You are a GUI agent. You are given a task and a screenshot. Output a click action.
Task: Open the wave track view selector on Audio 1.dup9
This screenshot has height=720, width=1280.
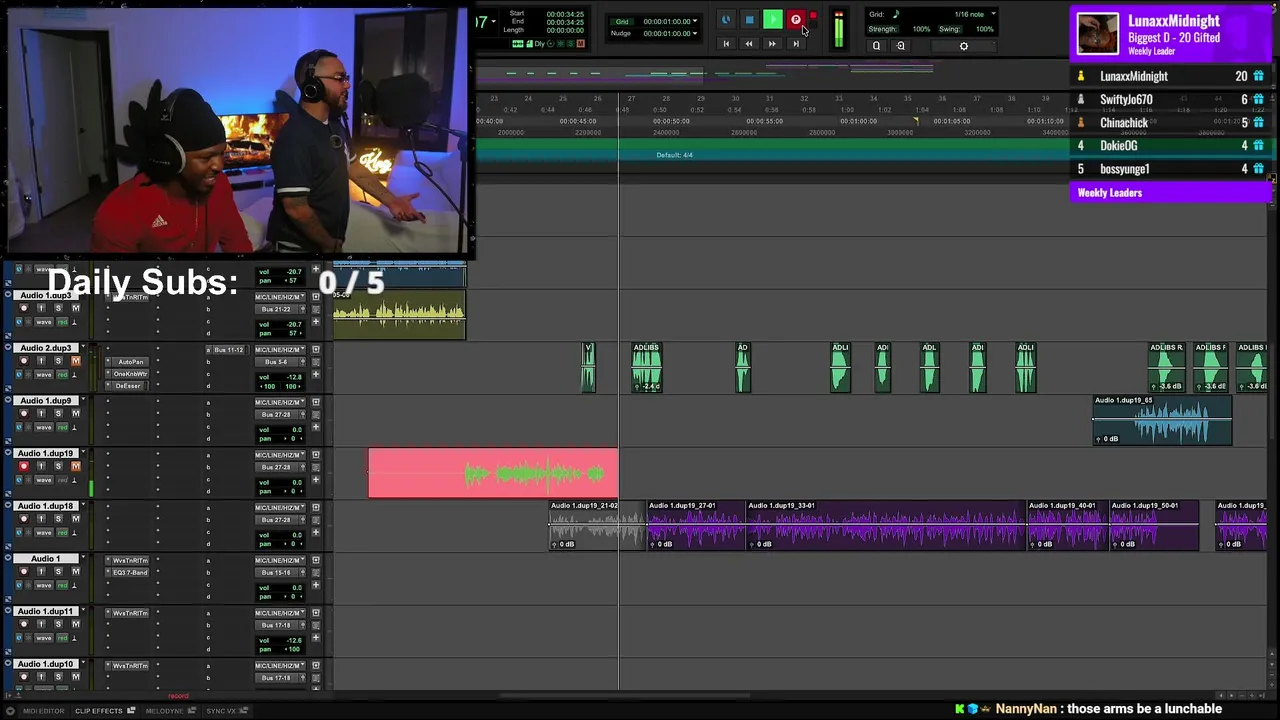coord(42,427)
